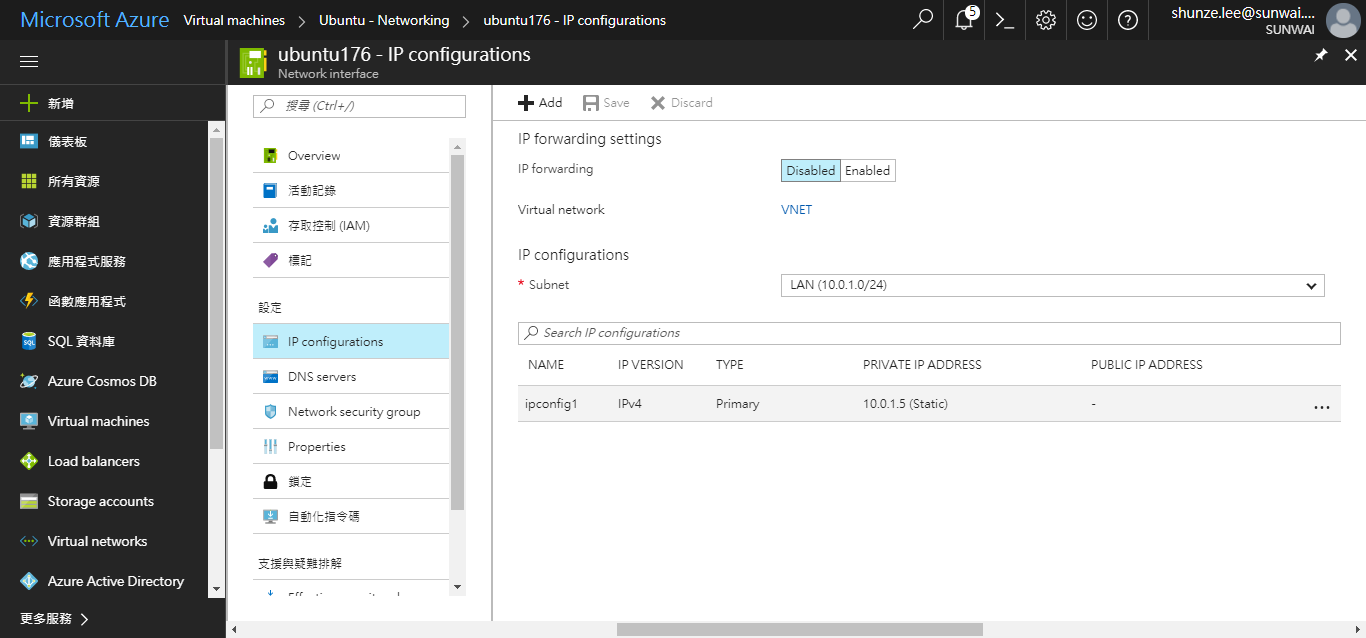Screen dimensions: 1366x638
Task: Open 存取控制 (IAM) menu item
Action: (x=351, y=226)
